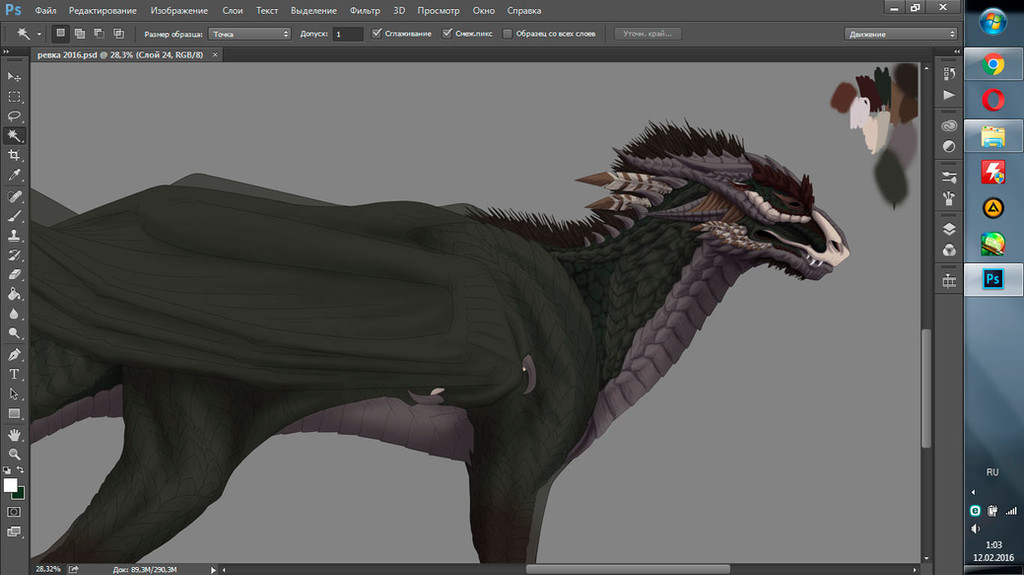Open the Редактирование menu

click(103, 10)
